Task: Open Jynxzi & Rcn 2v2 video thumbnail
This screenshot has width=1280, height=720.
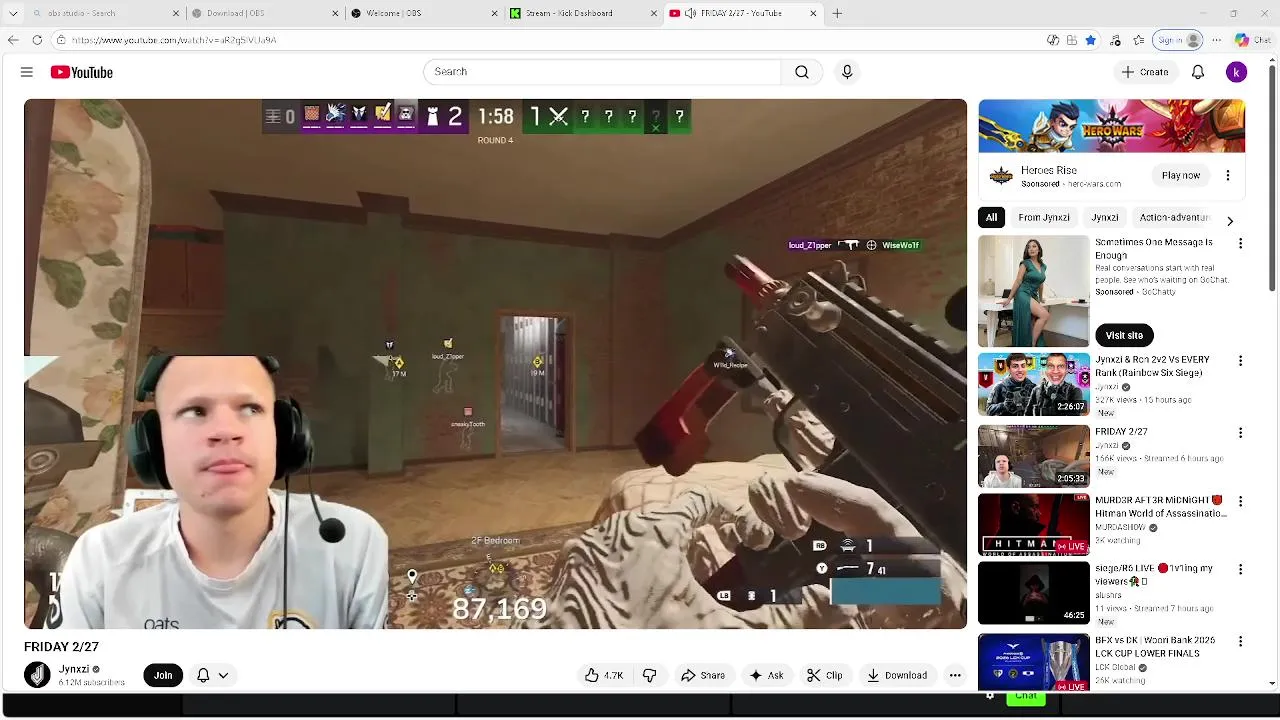Action: [x=1033, y=384]
